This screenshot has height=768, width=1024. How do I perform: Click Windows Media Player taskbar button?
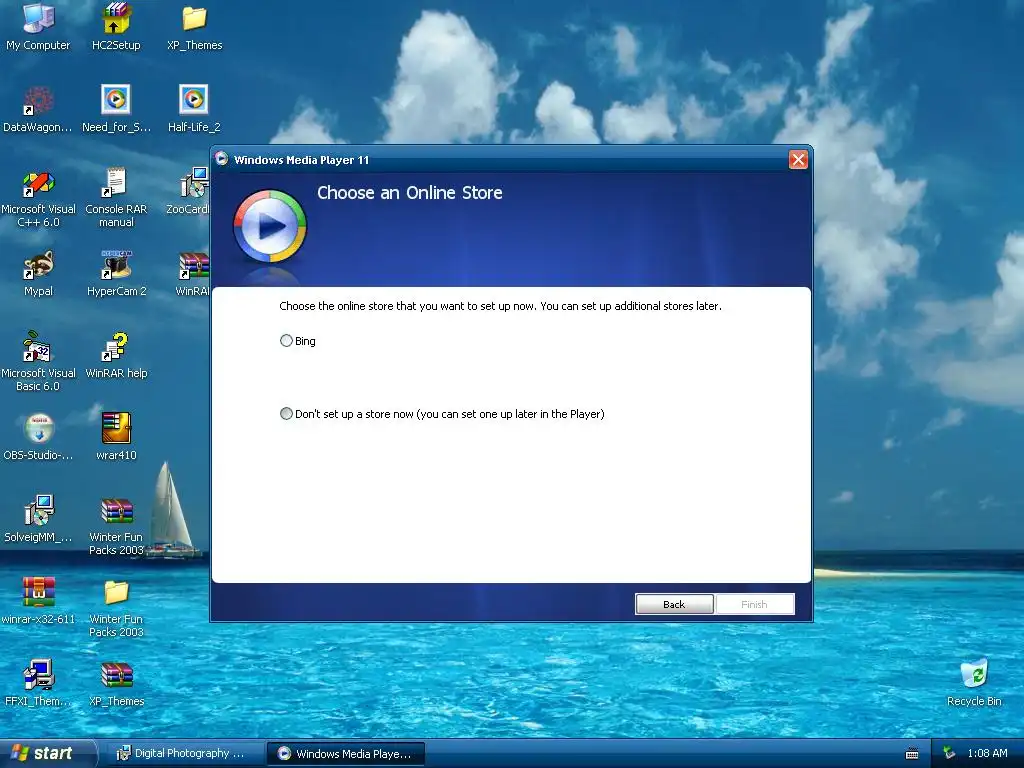(345, 754)
